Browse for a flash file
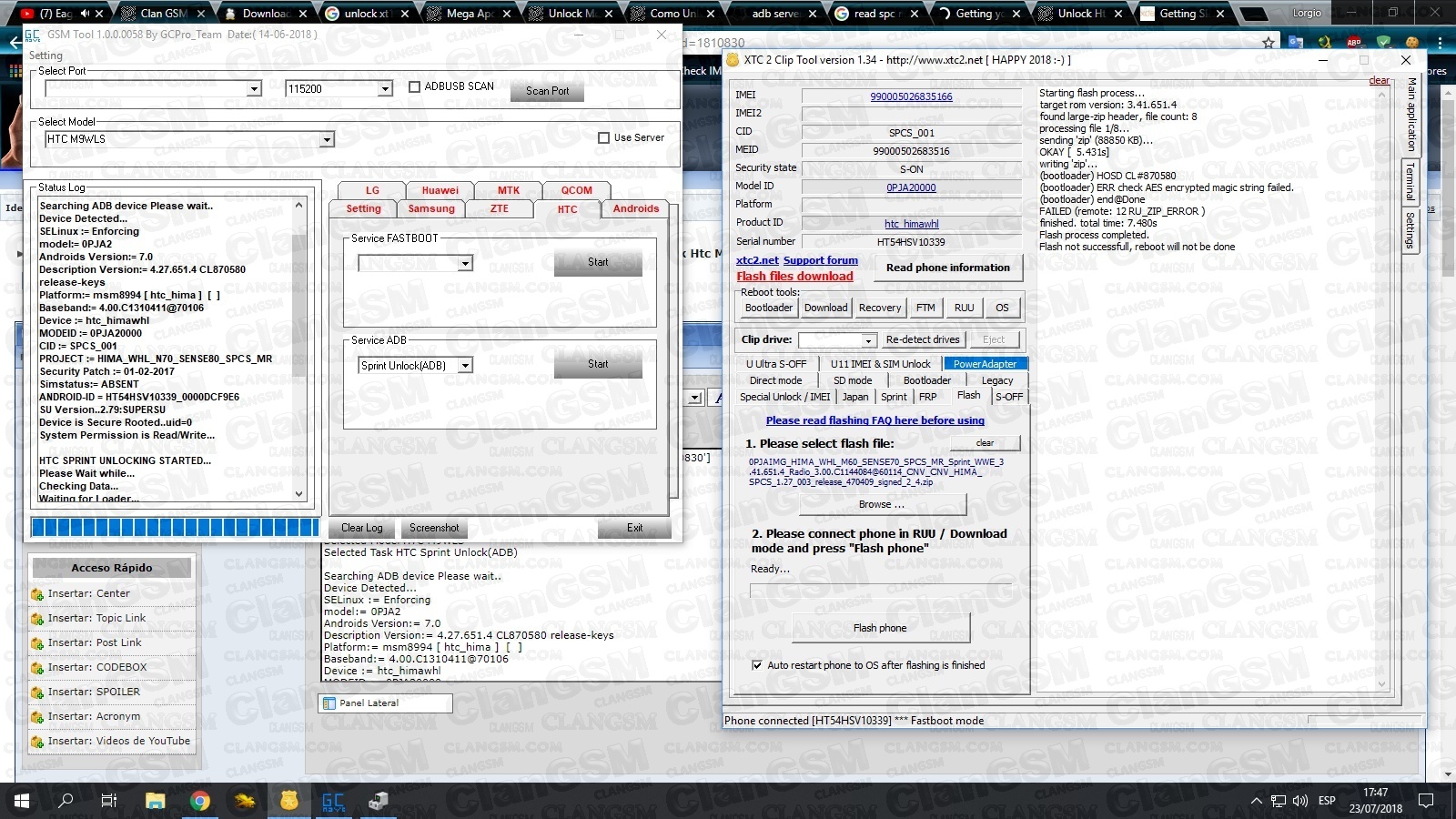Viewport: 1456px width, 819px height. (882, 504)
